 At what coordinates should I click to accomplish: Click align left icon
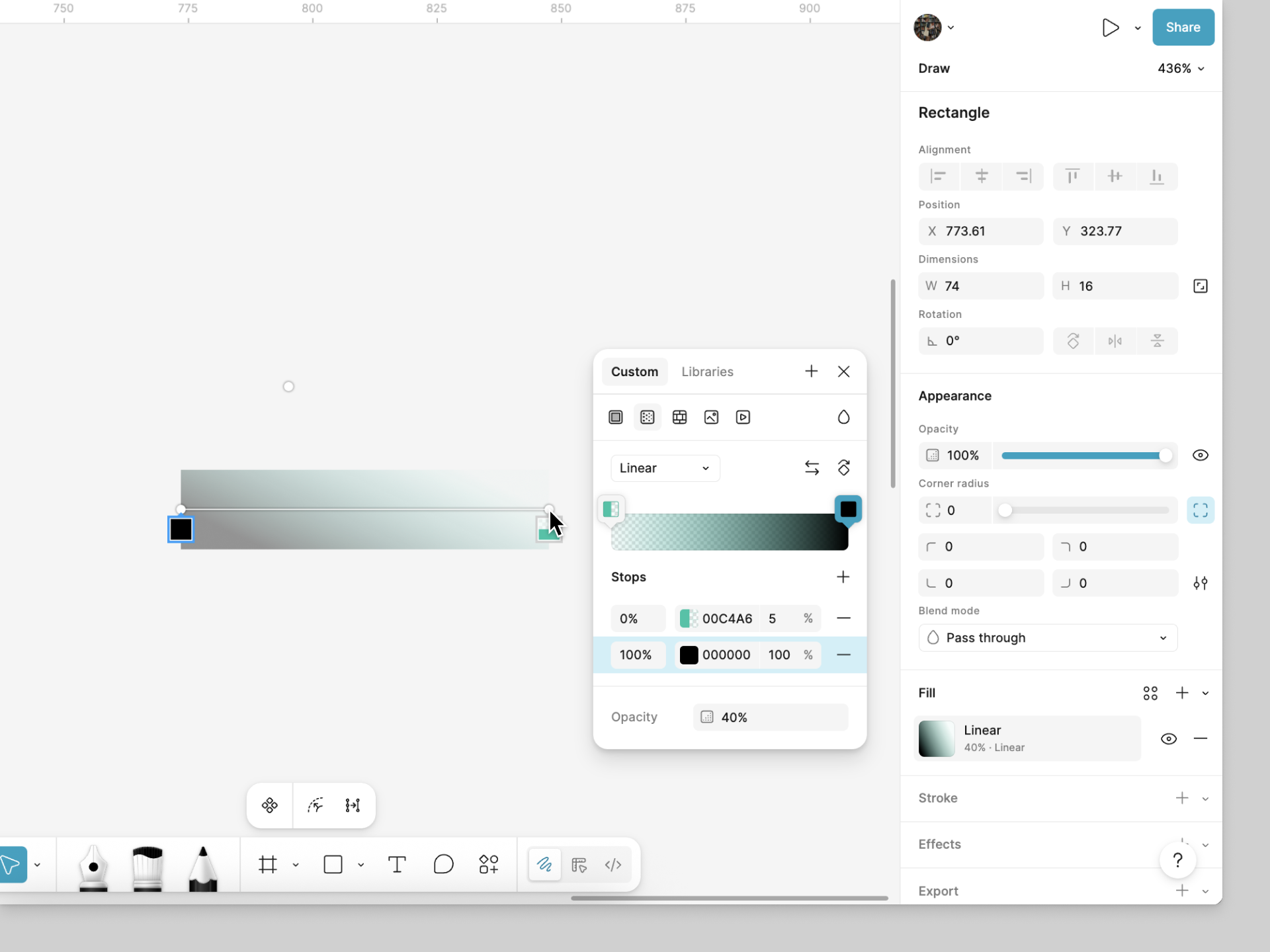pyautogui.click(x=938, y=177)
